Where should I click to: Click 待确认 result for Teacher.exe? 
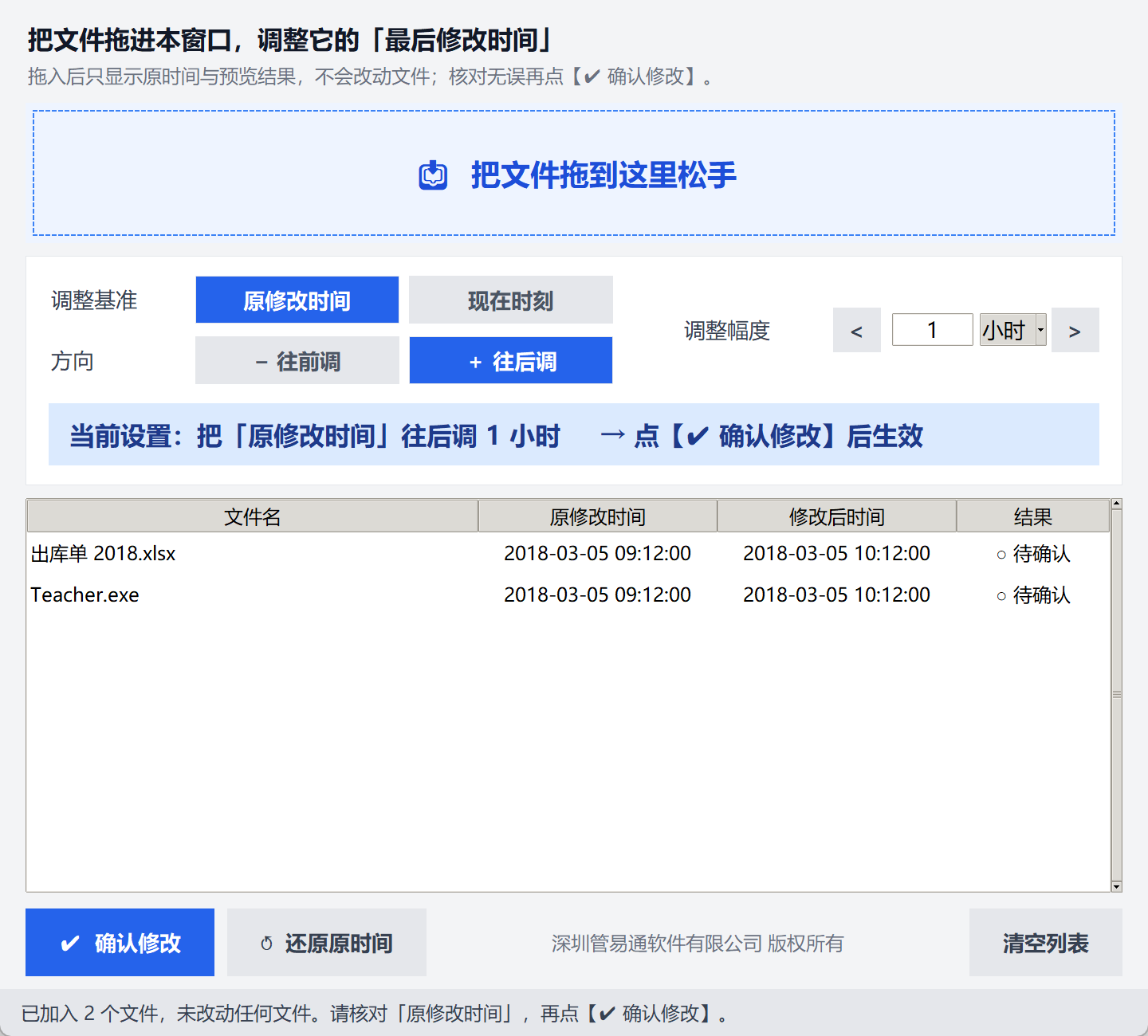click(x=1033, y=595)
